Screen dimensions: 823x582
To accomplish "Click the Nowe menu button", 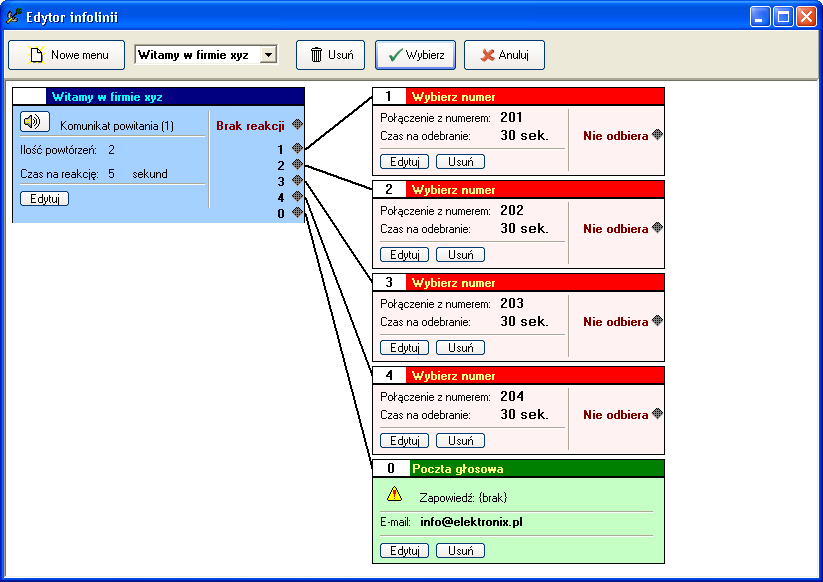I will [67, 55].
